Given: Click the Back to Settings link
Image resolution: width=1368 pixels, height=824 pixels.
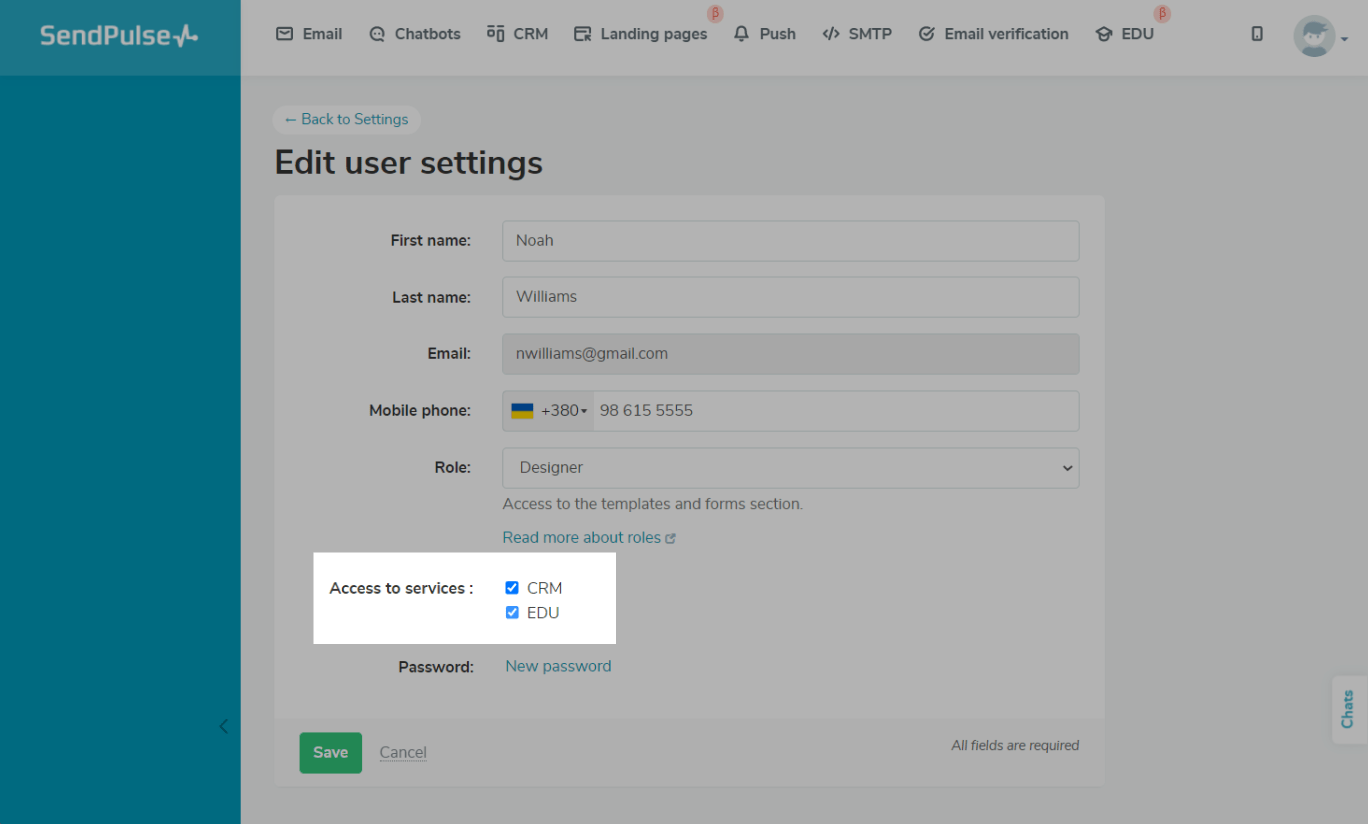Looking at the screenshot, I should coord(346,120).
